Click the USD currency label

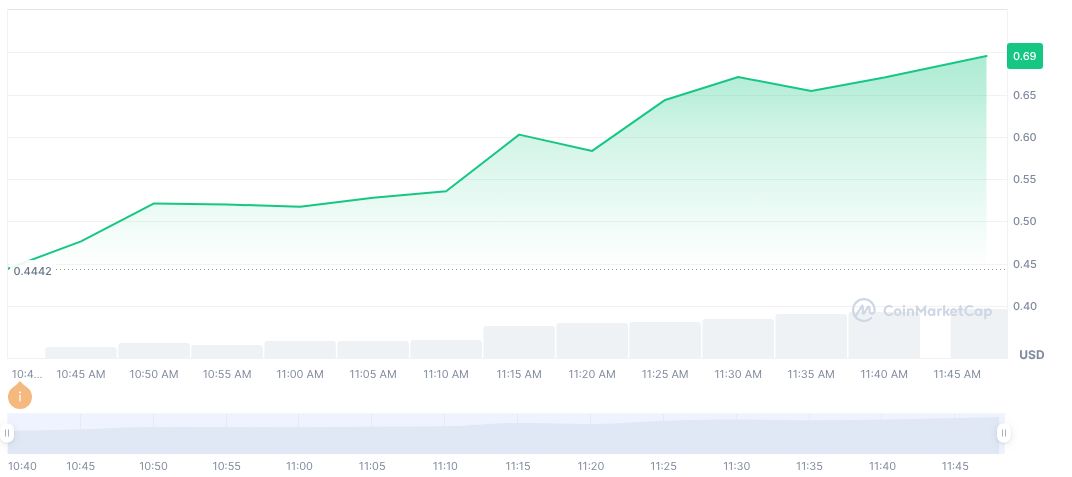[x=1031, y=355]
